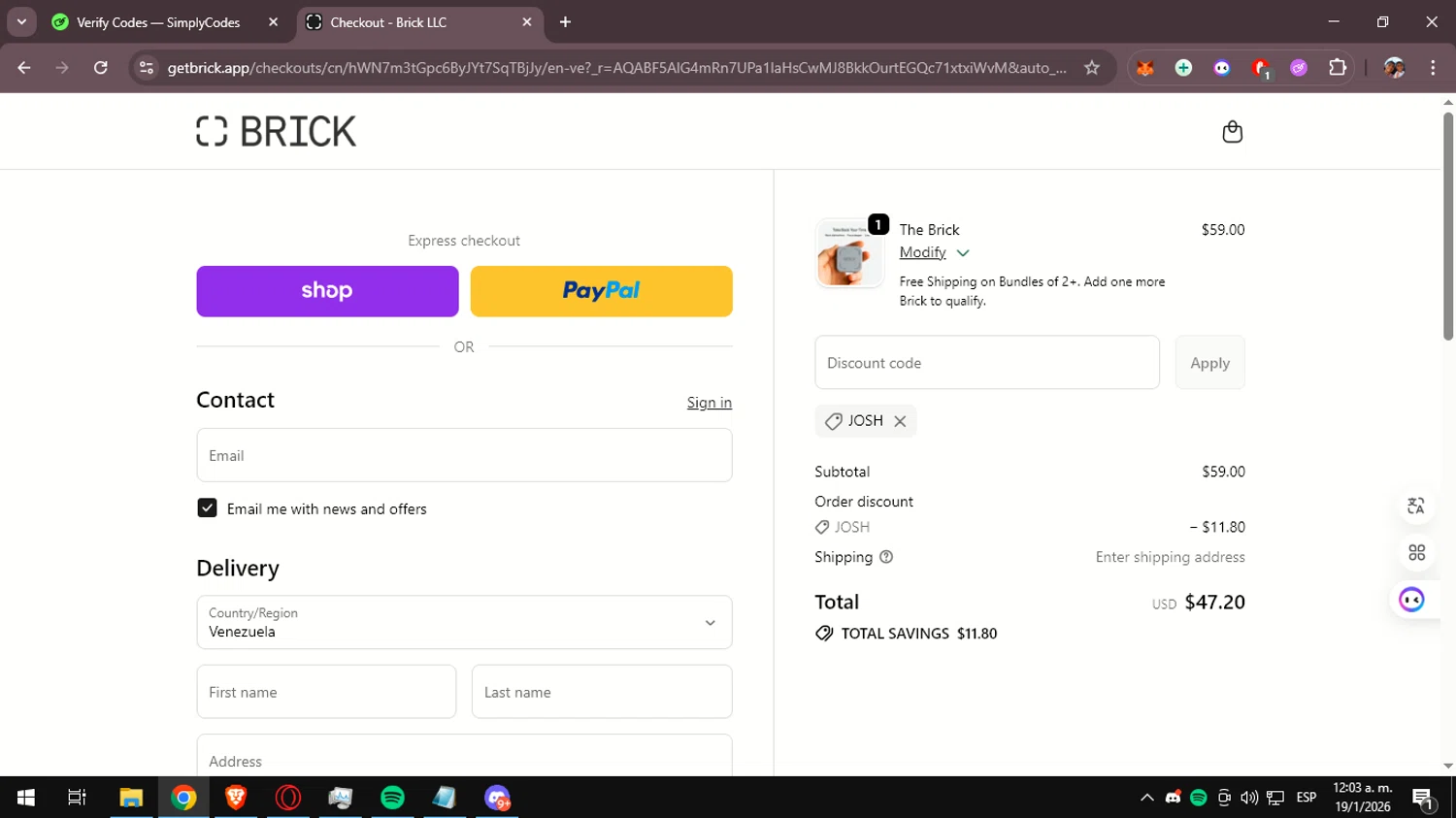Open File Explorer from taskbar

coord(131,798)
